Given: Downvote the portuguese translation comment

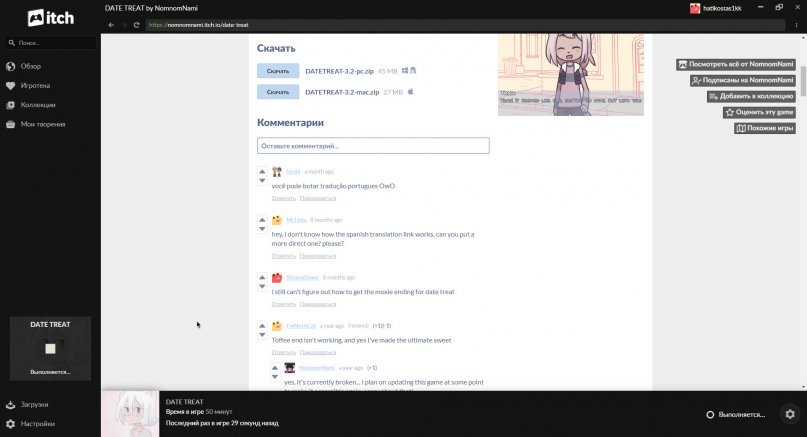Looking at the screenshot, I should (262, 181).
